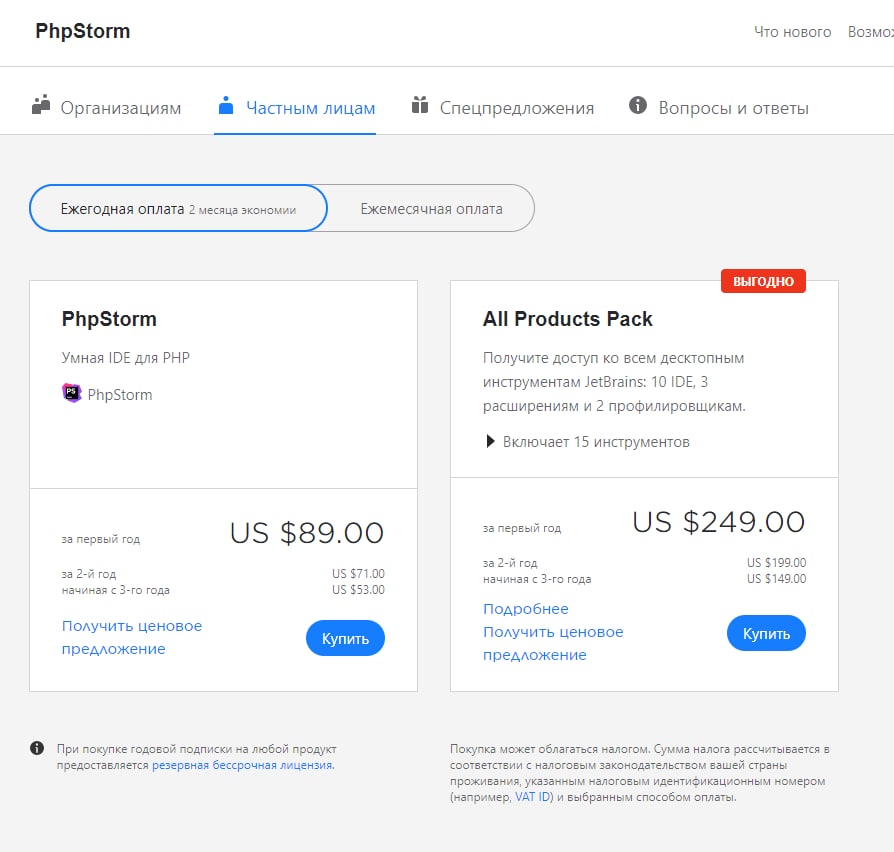
Task: Open Подробнее link for All Products Pack
Action: click(x=525, y=609)
